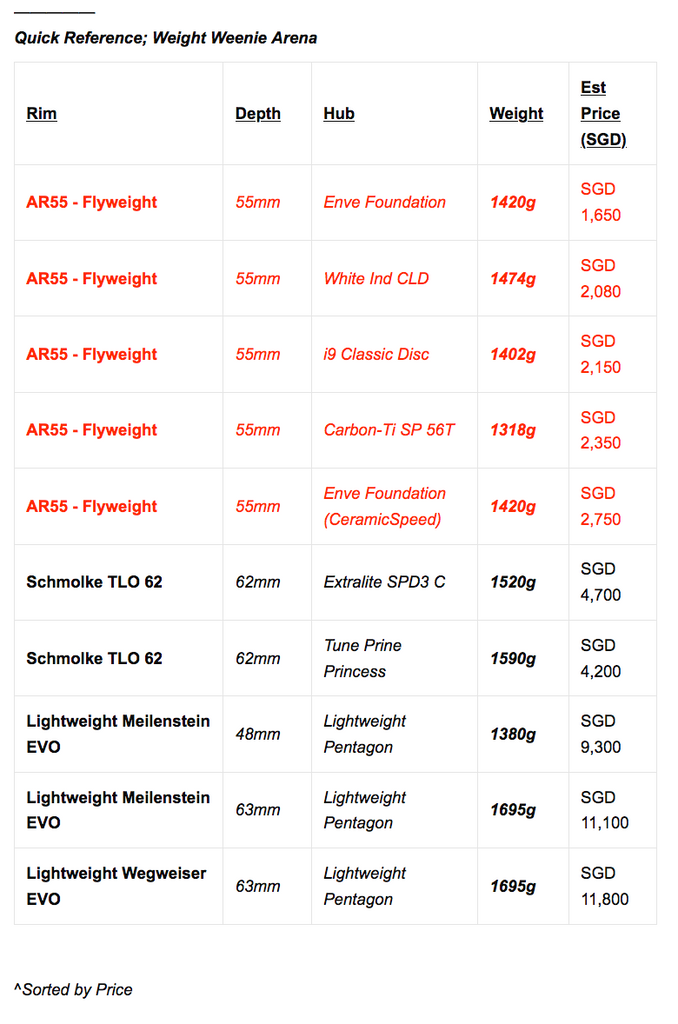Viewport: 678px width, 1024px height.
Task: Click the i9 Classic Disc hub cell
Action: pyautogui.click(x=376, y=355)
